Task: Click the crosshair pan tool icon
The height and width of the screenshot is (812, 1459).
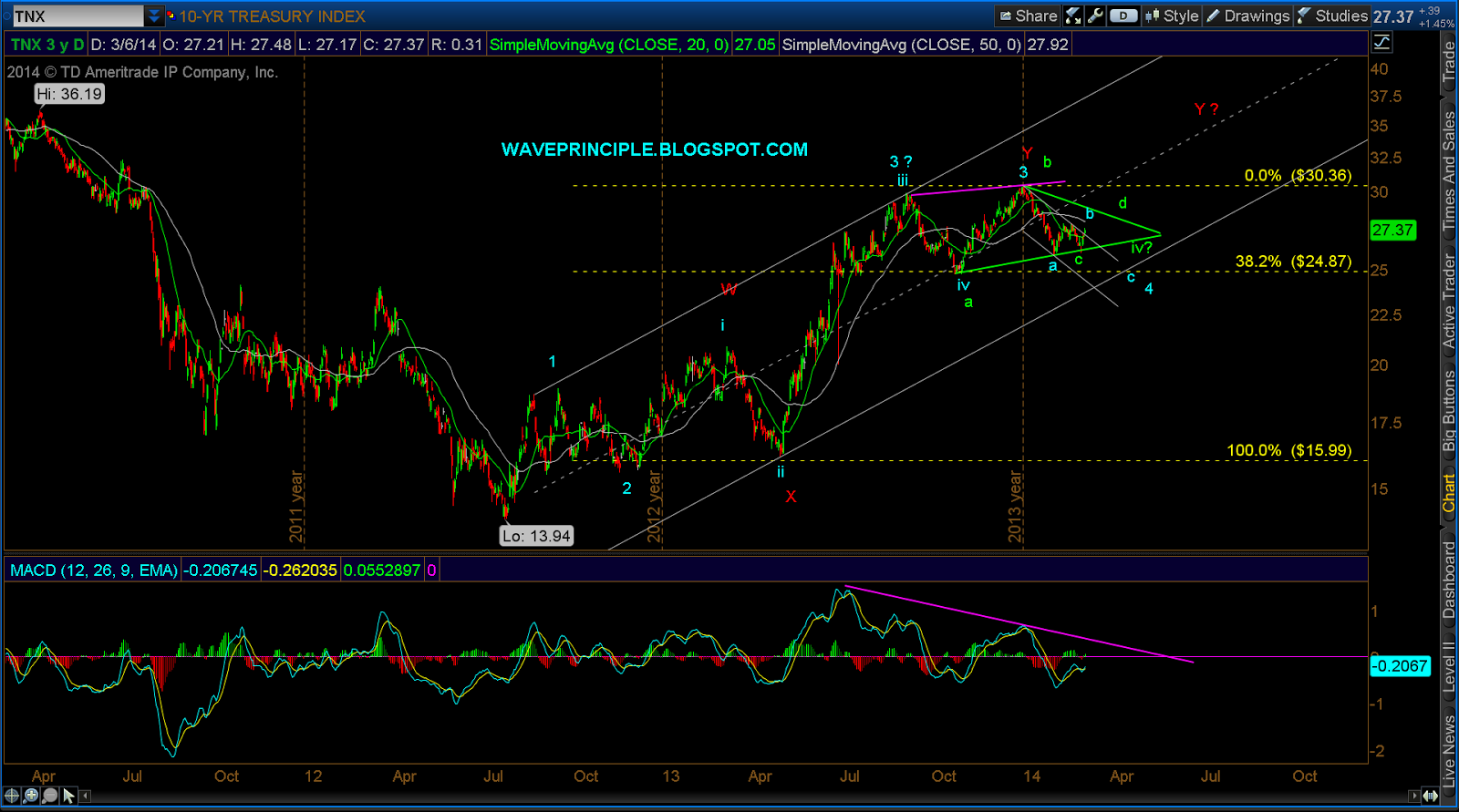Action: point(12,796)
